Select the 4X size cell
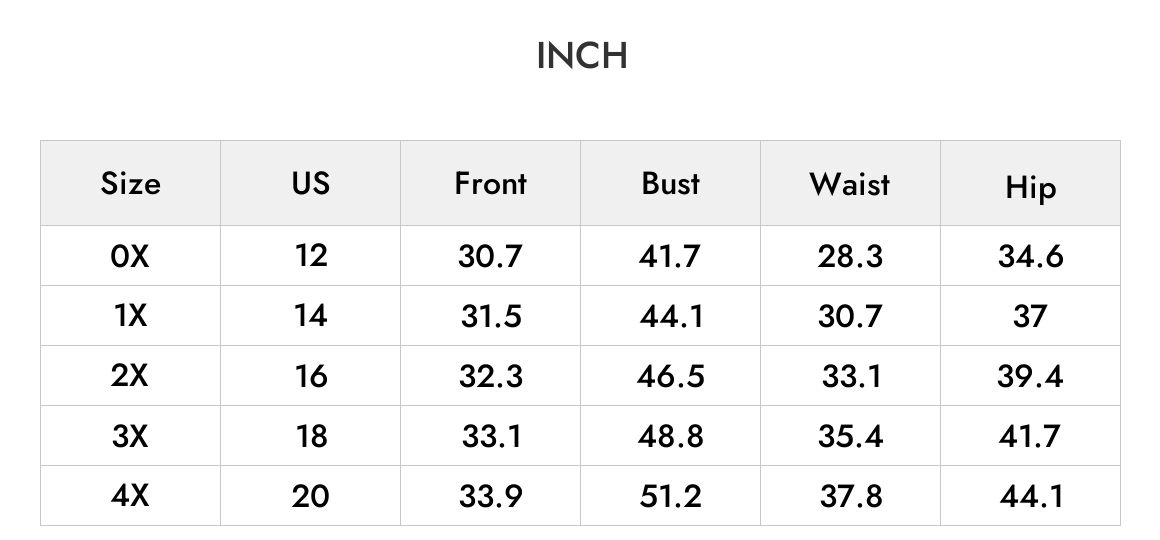Screen dimensions: 1160x540 130,496
